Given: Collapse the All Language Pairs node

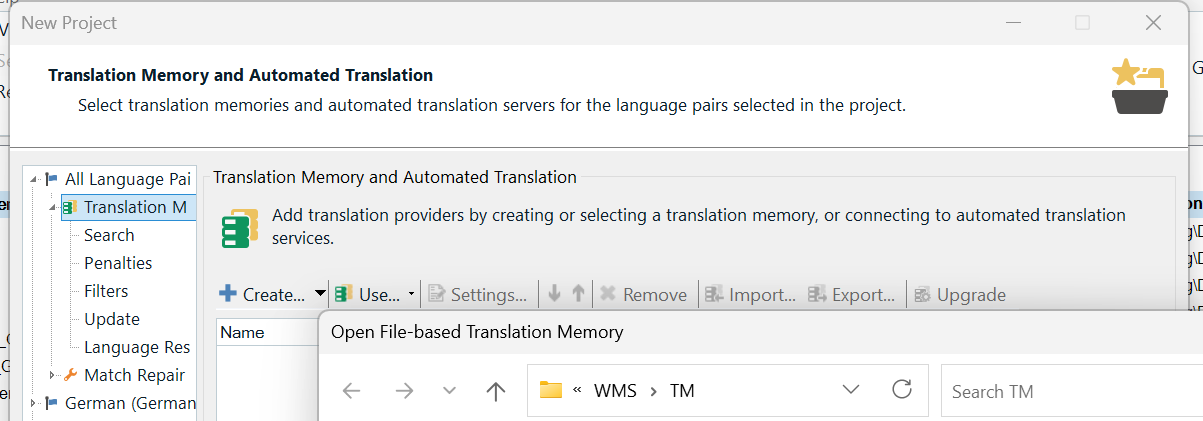Looking at the screenshot, I should 34,180.
